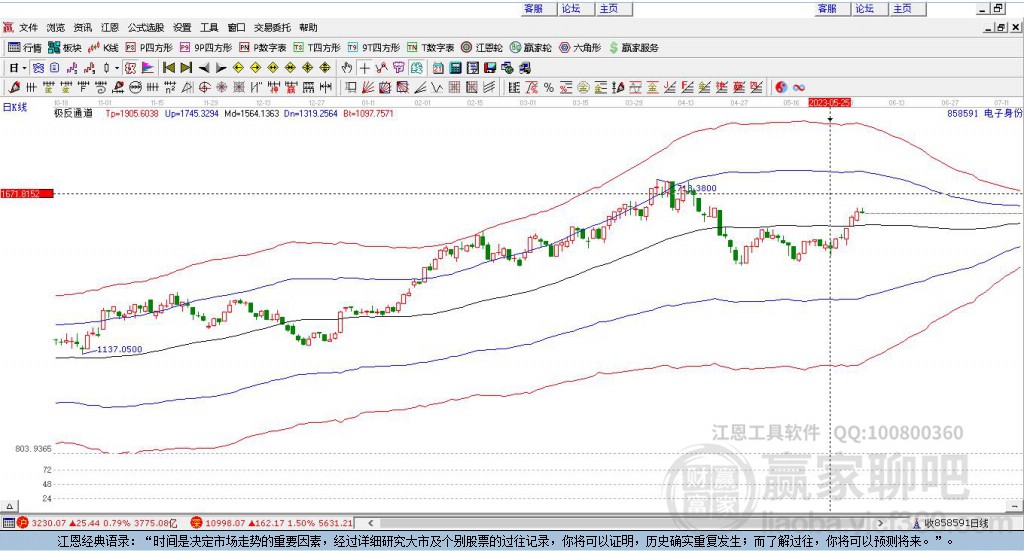
Task: Jump to last bar with skip-forward icon
Action: (x=186, y=68)
